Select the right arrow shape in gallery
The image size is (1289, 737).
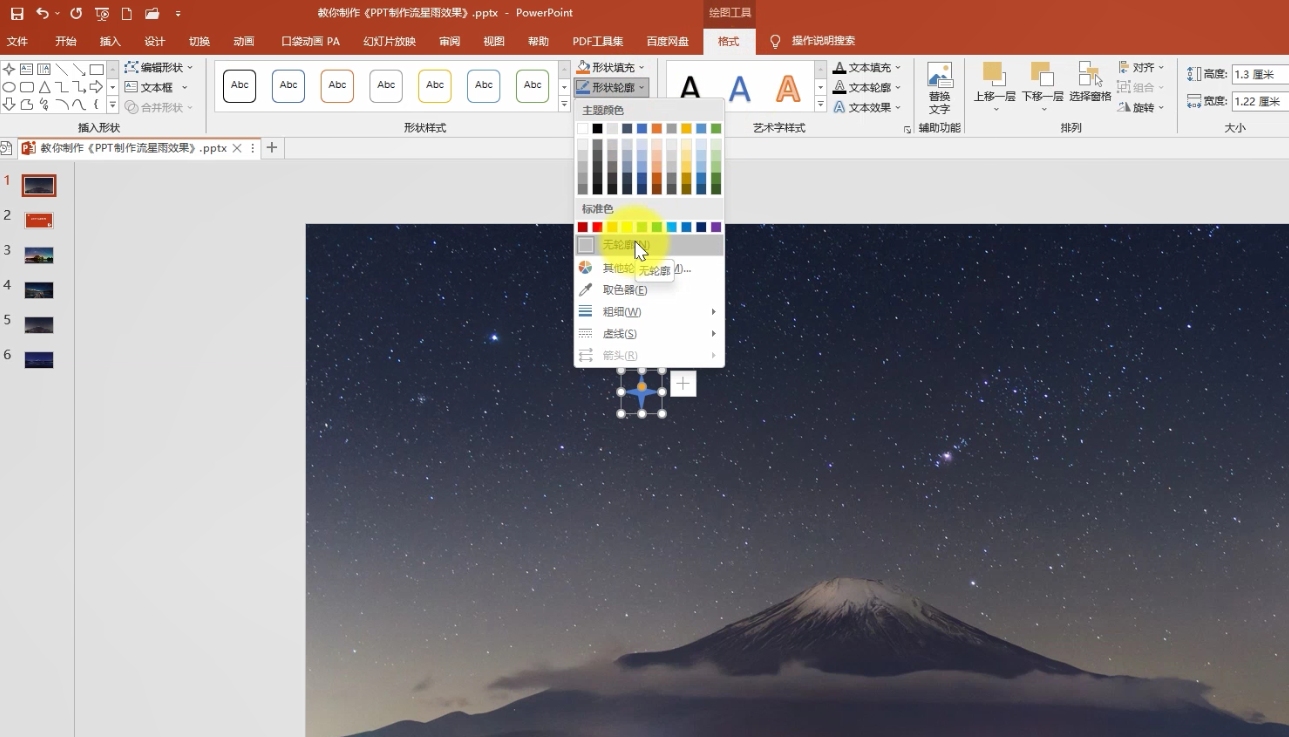(x=96, y=87)
